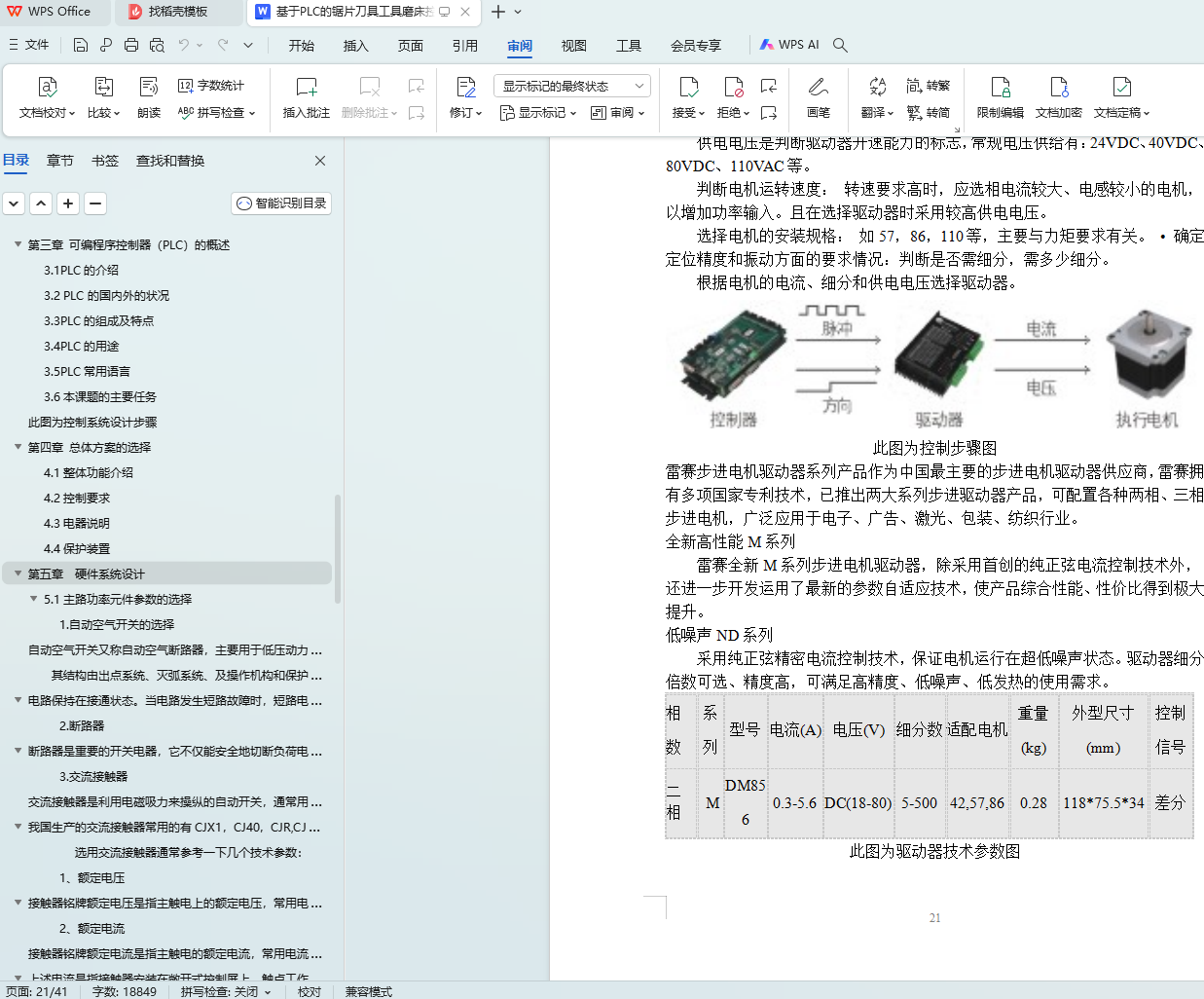Open the 会员专享 tab

696,46
